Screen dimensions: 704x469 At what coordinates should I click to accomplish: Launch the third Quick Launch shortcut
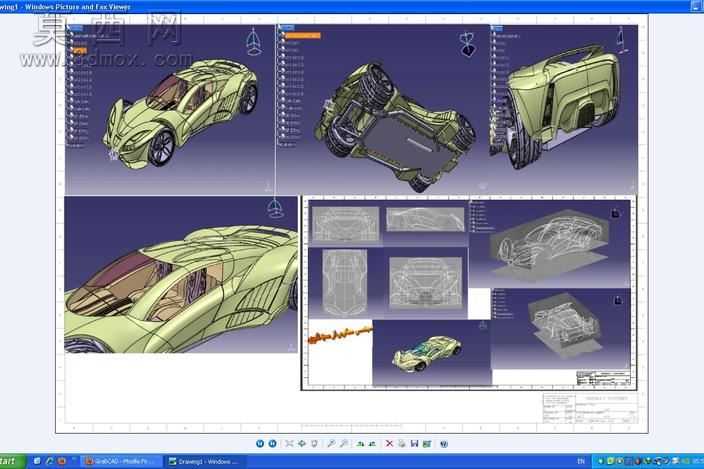[62, 461]
